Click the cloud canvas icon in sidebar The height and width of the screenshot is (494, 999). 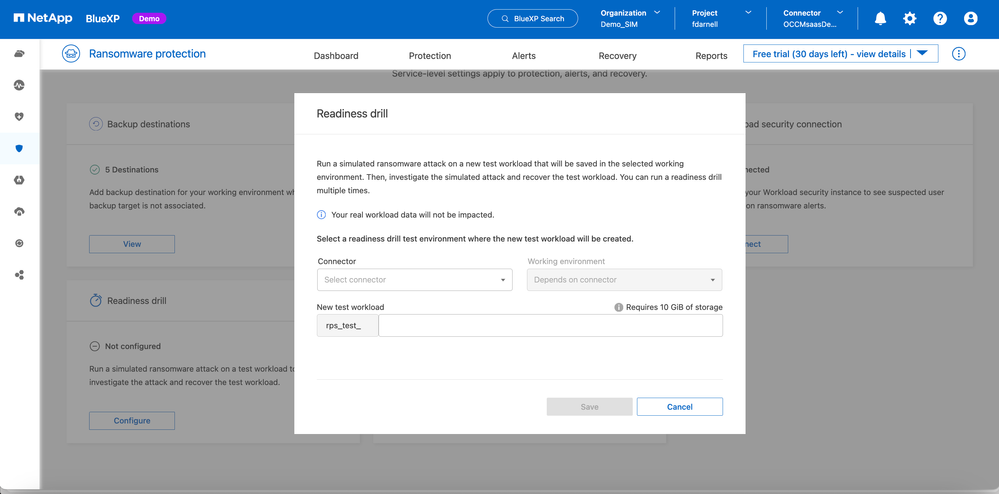click(x=19, y=54)
